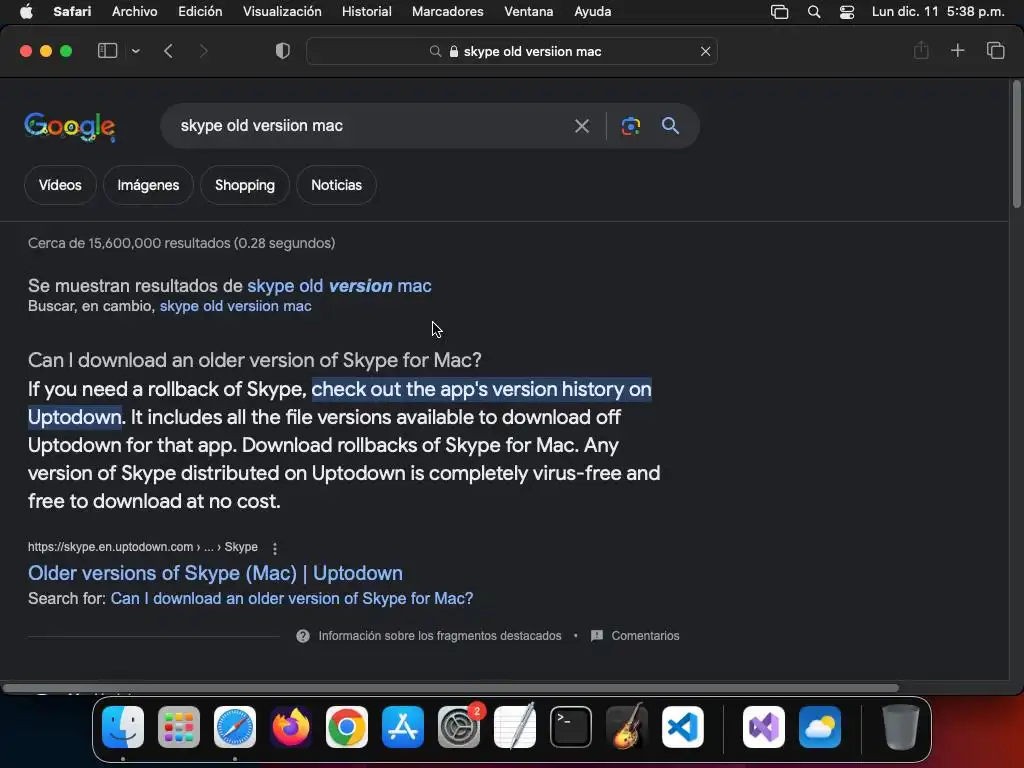Switch to the Vídeos filter tab
This screenshot has width=1024, height=768.
[60, 185]
